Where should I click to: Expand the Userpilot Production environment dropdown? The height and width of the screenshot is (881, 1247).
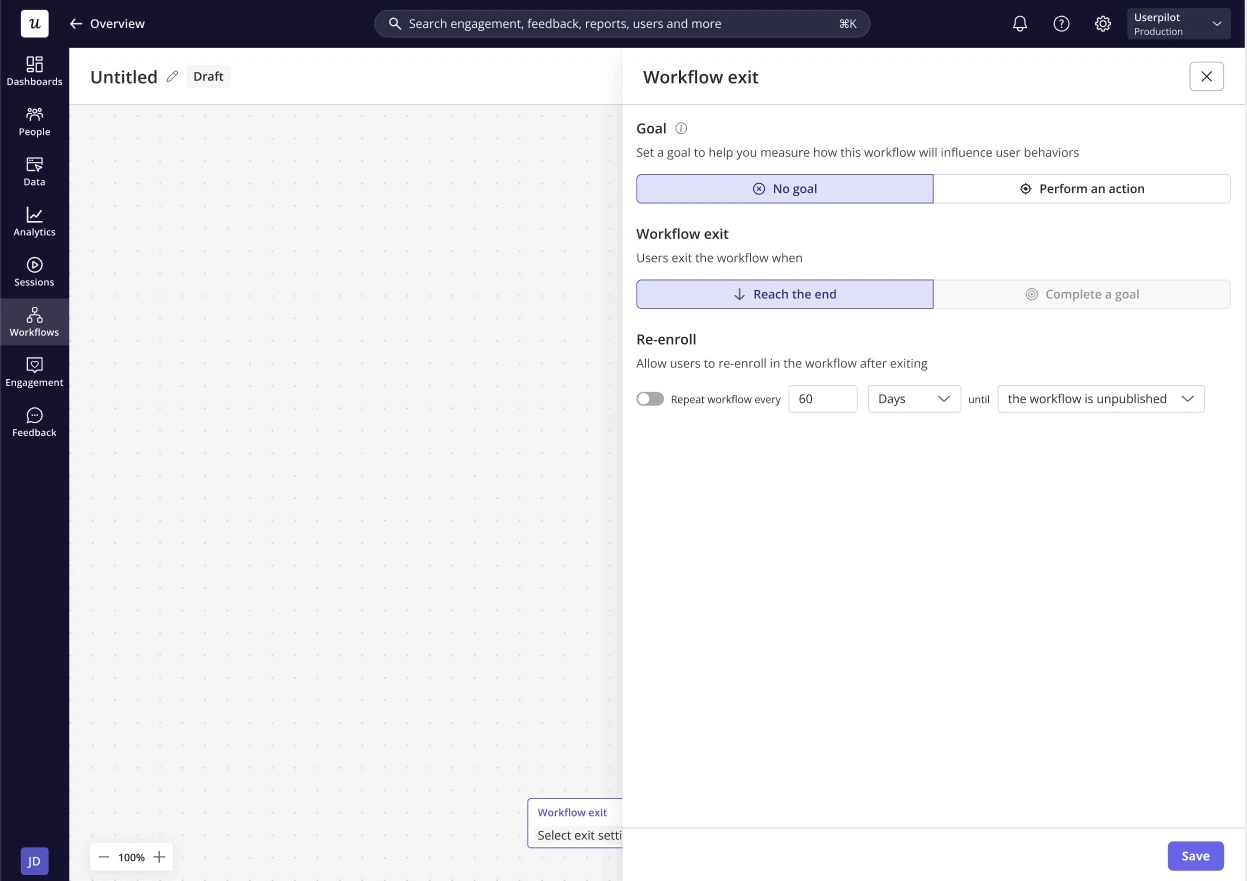[x=1179, y=24]
